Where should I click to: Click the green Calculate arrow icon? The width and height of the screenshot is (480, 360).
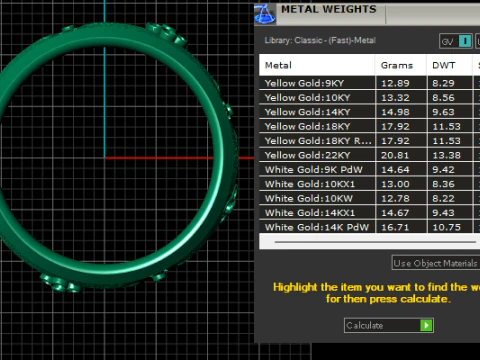click(426, 325)
